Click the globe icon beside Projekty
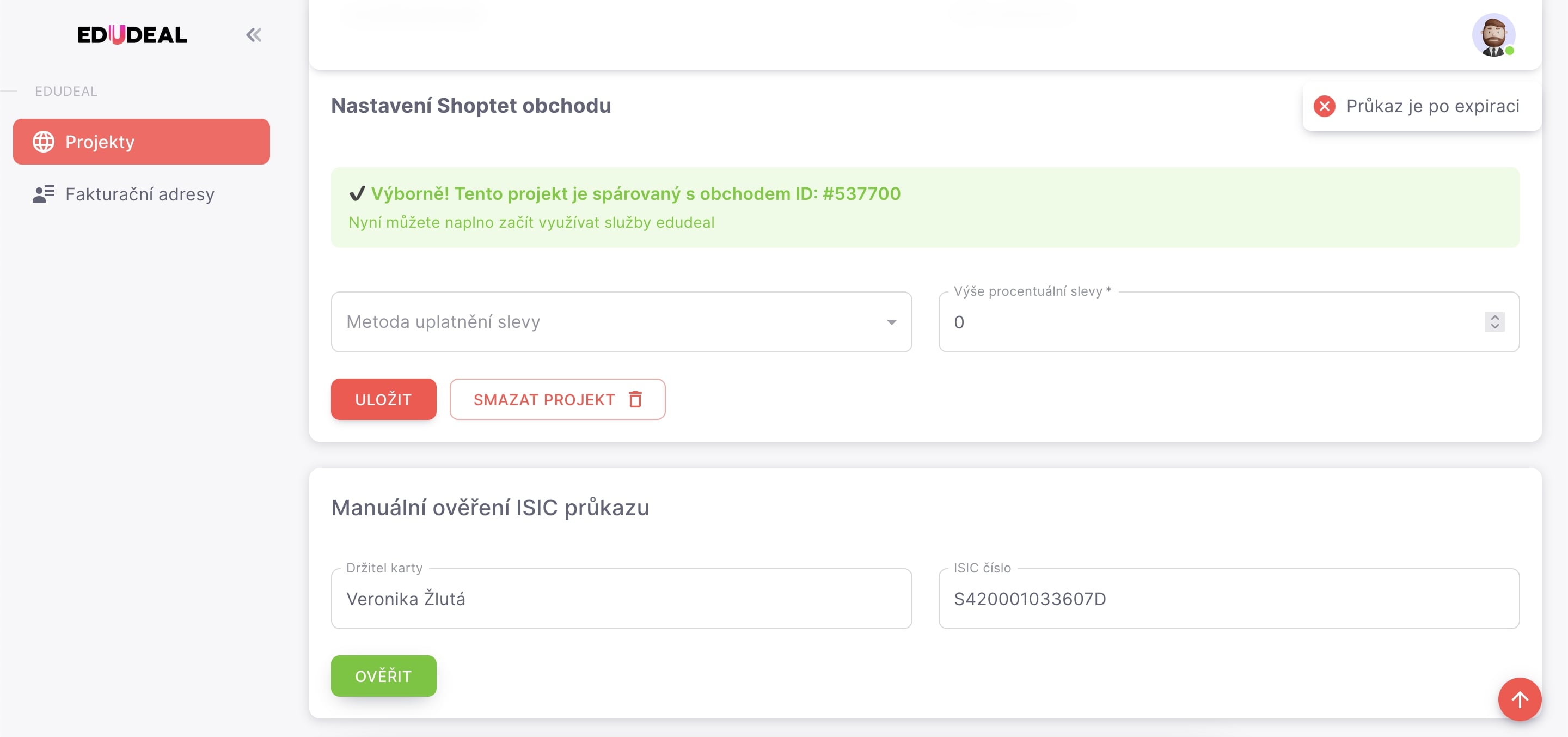 pyautogui.click(x=43, y=141)
